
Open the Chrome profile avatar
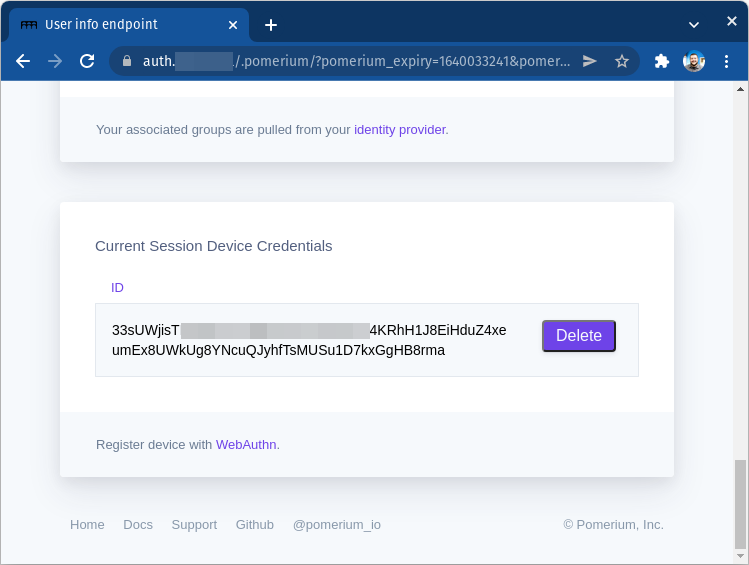(x=694, y=61)
